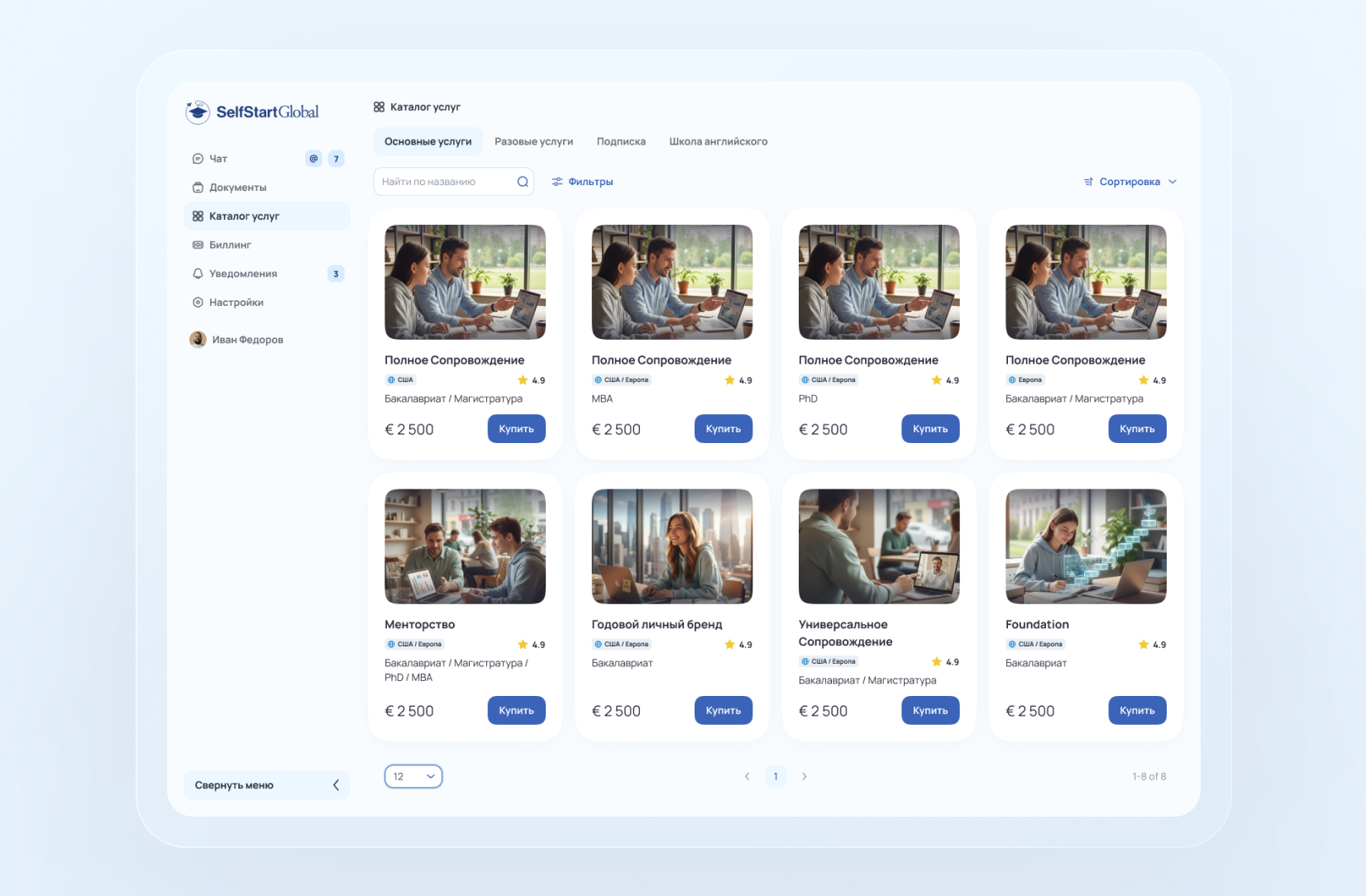
Task: Click the SelfStartGlobal graduation cap logo
Action: pos(198,112)
